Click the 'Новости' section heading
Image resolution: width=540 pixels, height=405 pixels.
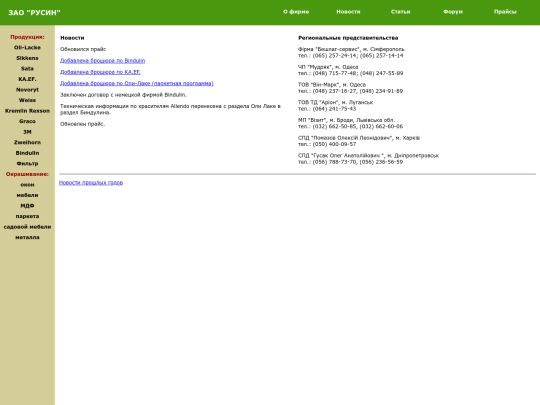coord(72,38)
